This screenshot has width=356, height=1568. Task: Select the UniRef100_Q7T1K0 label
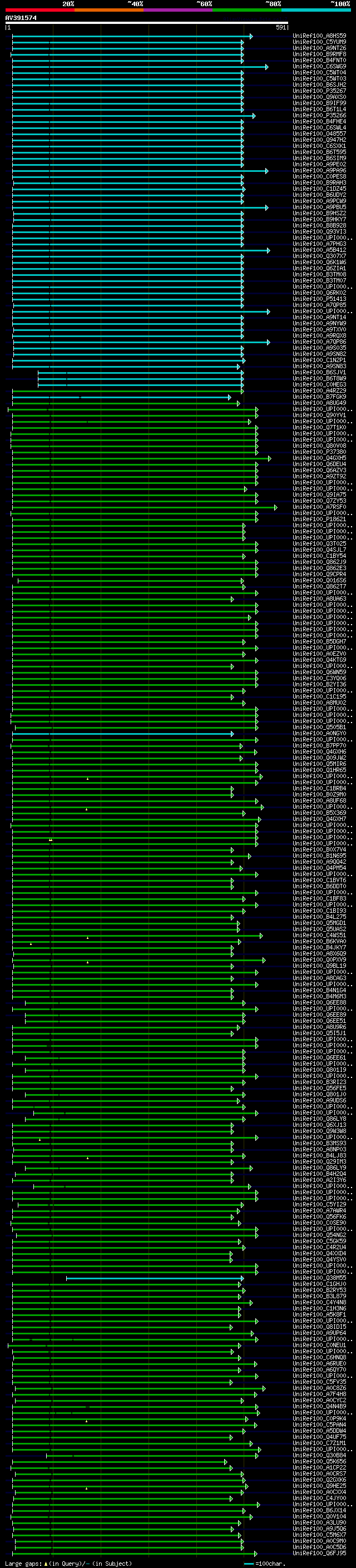(x=319, y=427)
